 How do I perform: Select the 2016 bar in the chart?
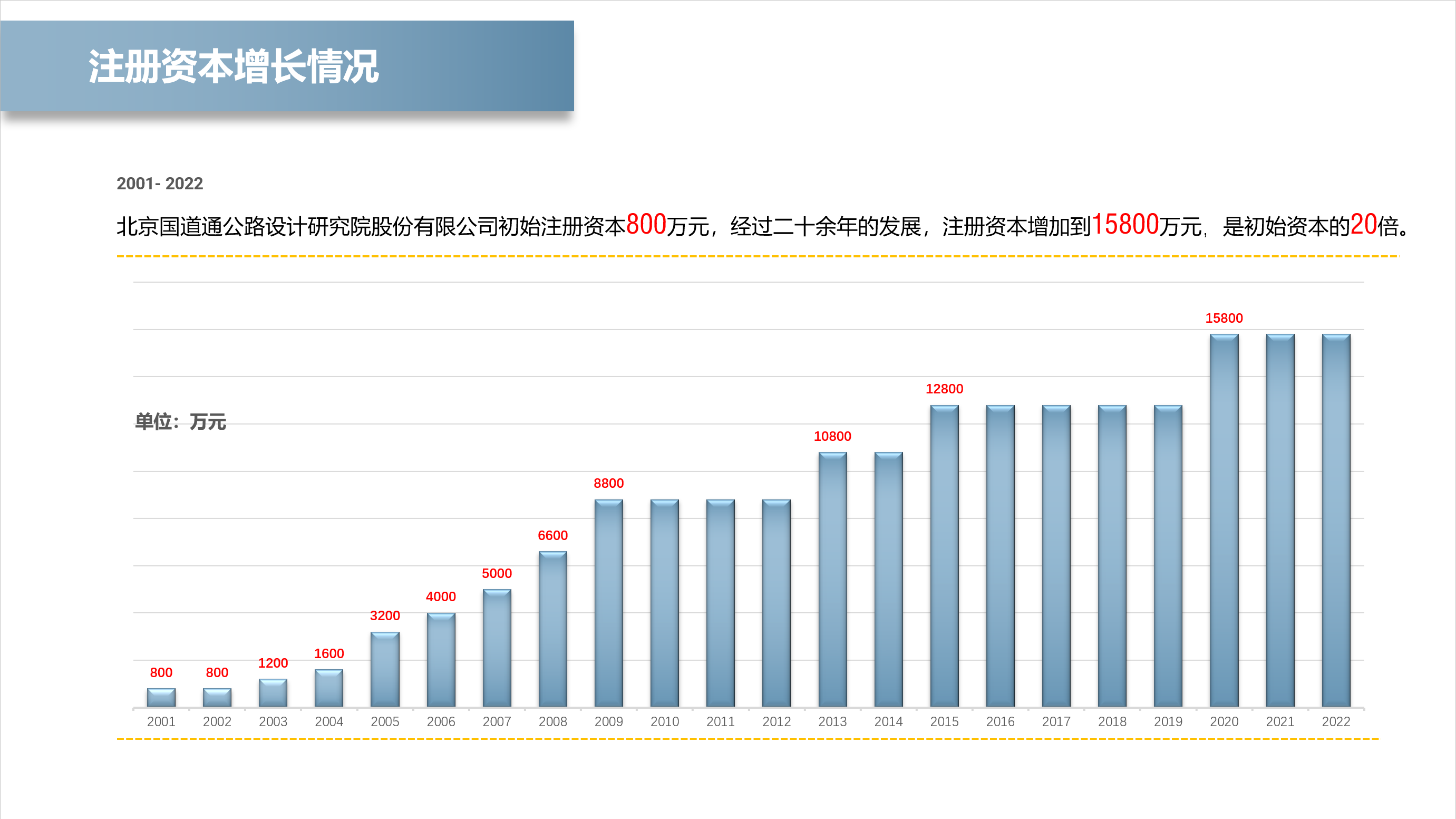(1000, 555)
